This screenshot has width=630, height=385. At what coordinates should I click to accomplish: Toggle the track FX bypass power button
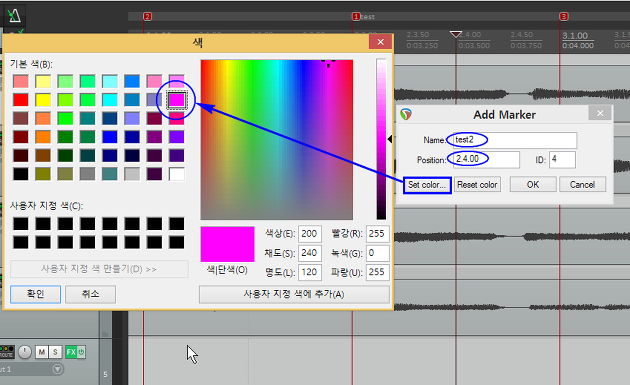tap(81, 352)
